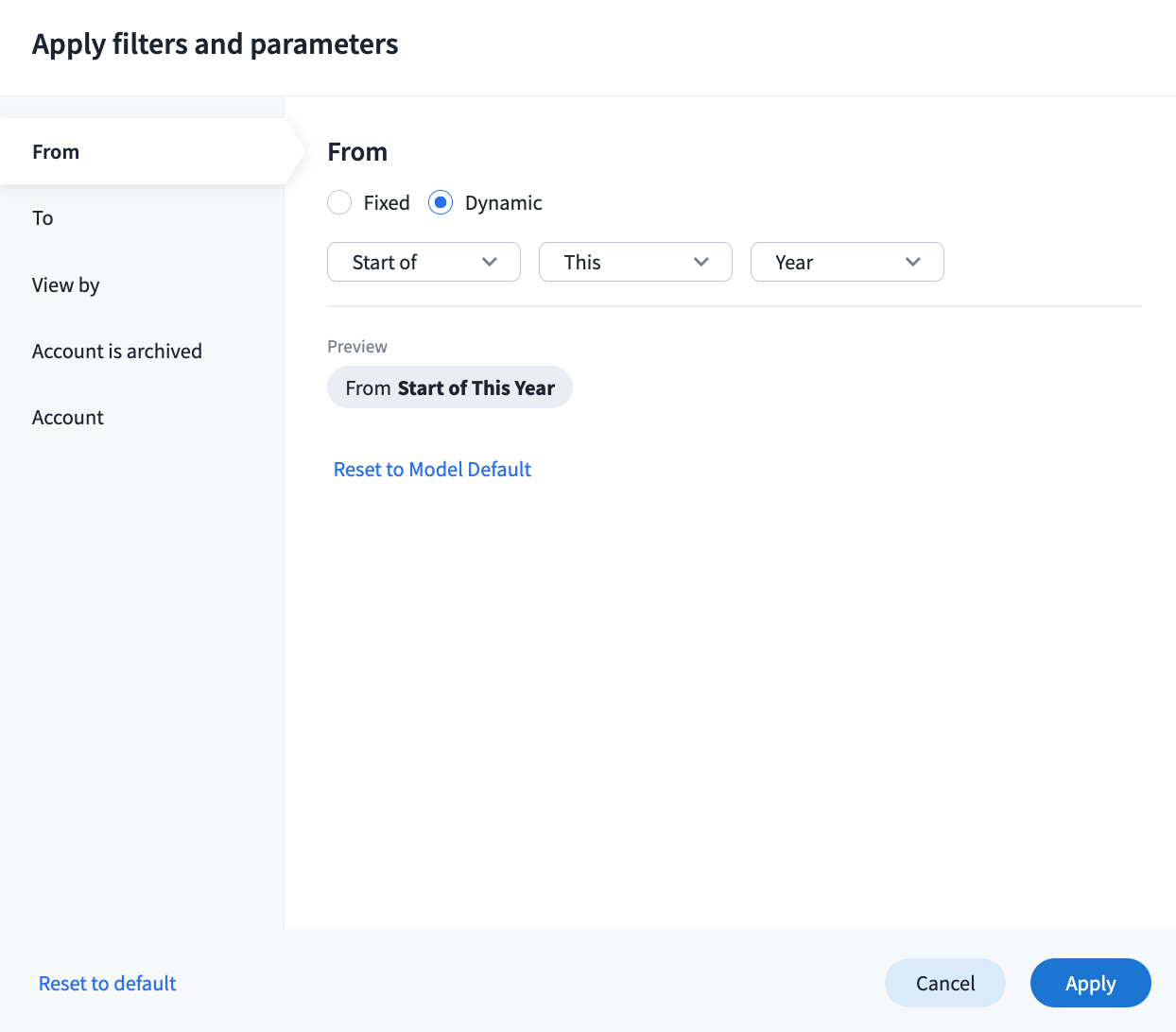Go to the Account filter tab
The width and height of the screenshot is (1176, 1032).
tap(142, 417)
